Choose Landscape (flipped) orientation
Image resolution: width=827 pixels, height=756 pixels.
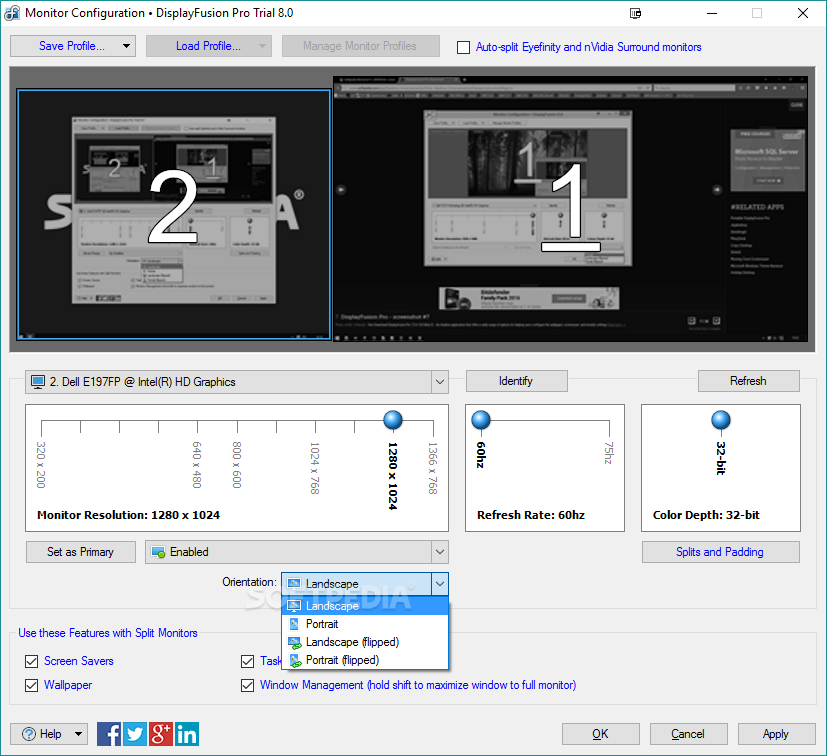(365, 642)
